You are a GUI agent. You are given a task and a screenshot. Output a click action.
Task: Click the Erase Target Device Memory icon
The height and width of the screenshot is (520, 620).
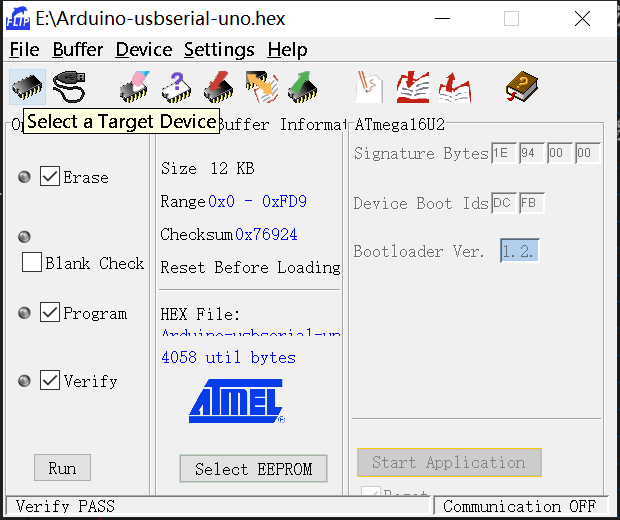click(135, 87)
